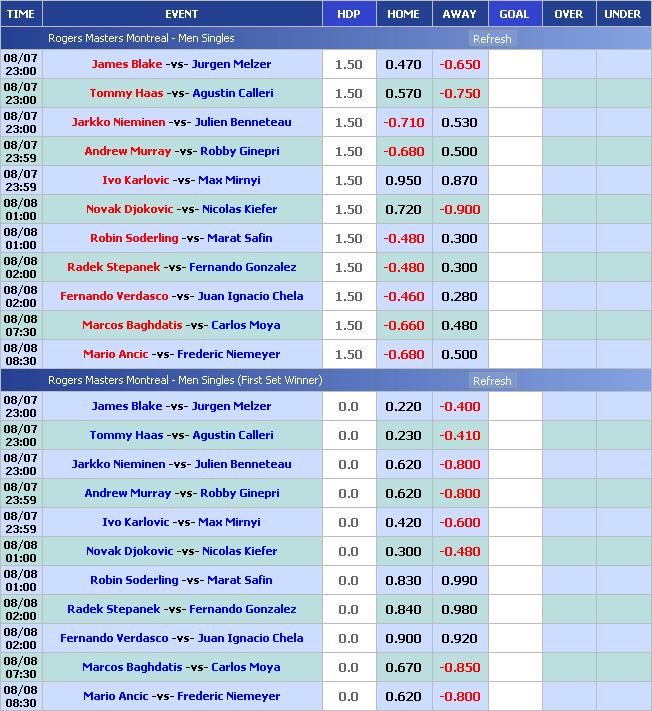
Task: Select away odds -0.650 for Jurgen Melzer
Action: pyautogui.click(x=459, y=65)
